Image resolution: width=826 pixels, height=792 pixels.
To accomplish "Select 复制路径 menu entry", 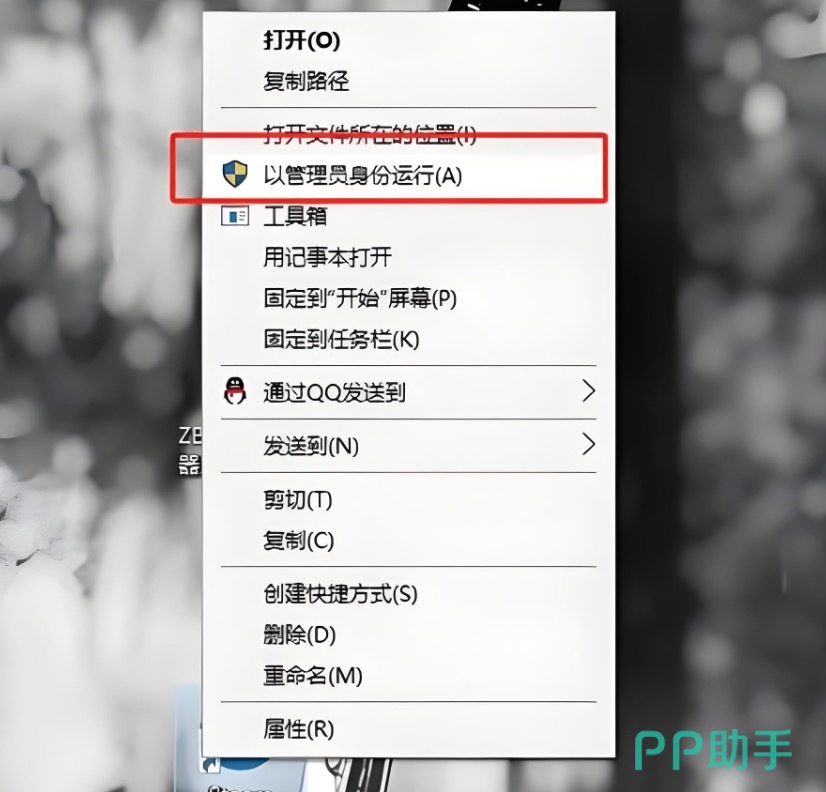I will point(306,81).
